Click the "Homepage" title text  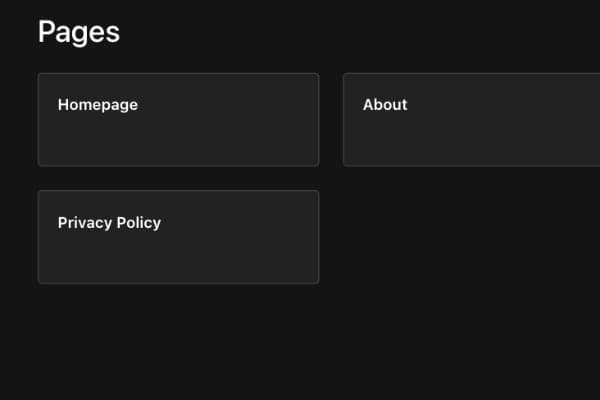point(98,105)
